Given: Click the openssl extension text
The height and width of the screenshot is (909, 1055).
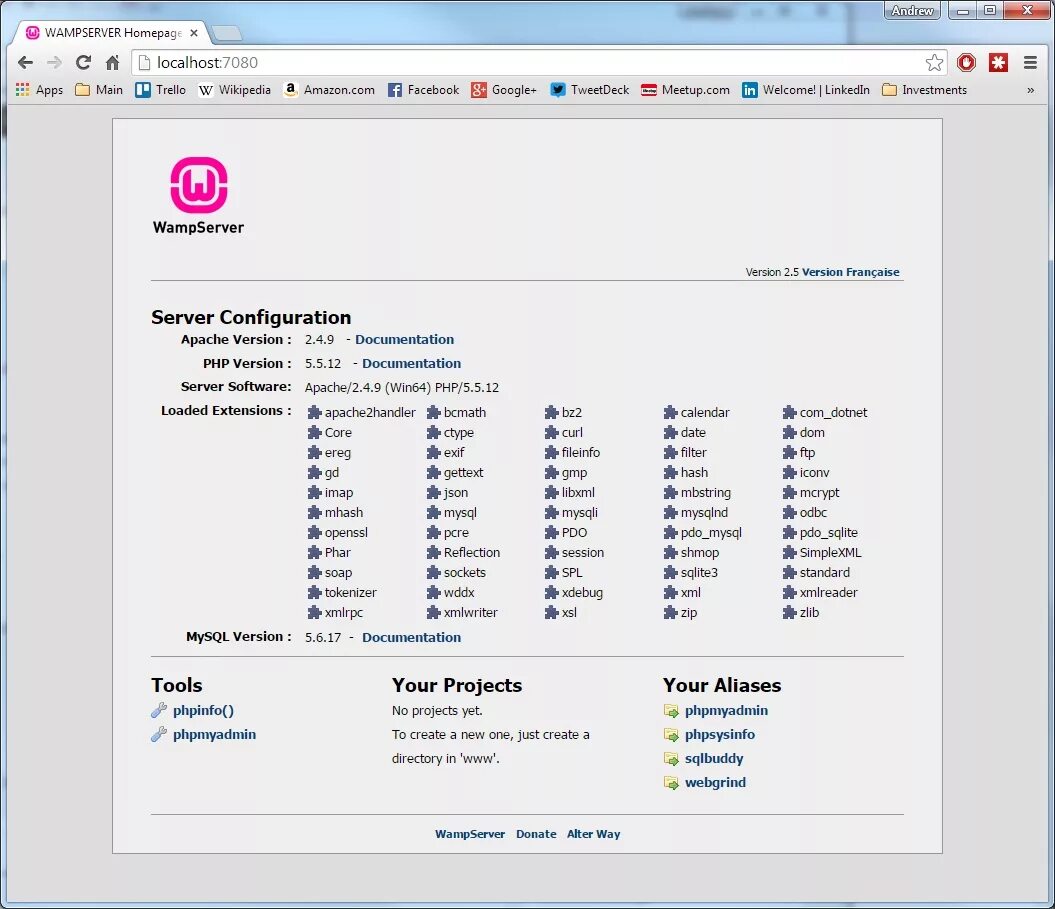Looking at the screenshot, I should (x=346, y=533).
